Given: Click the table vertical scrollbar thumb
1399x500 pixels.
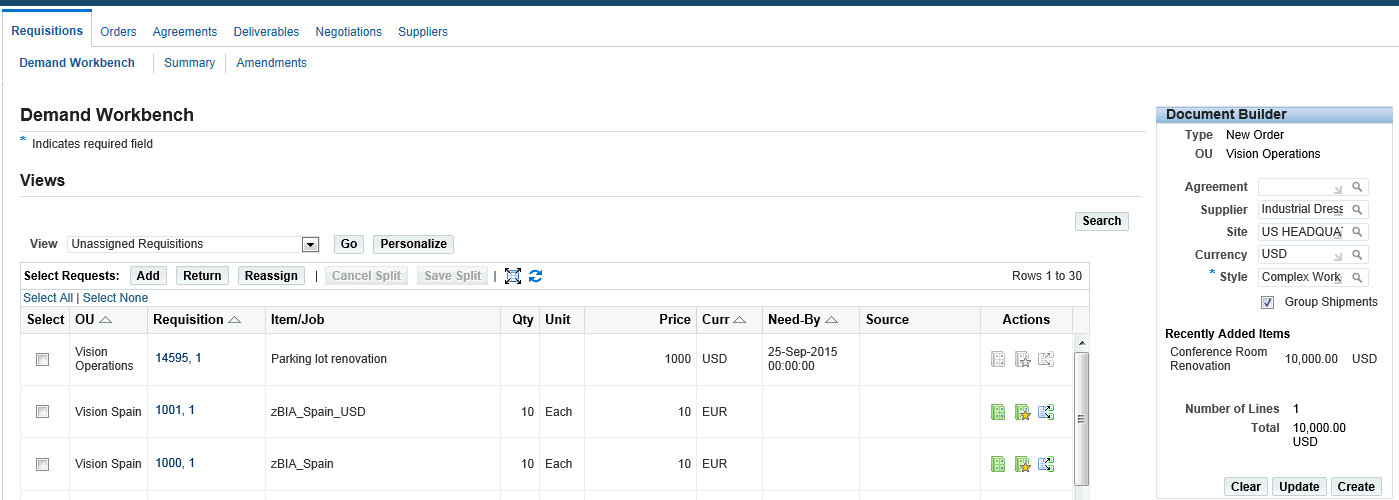Looking at the screenshot, I should [x=1080, y=421].
